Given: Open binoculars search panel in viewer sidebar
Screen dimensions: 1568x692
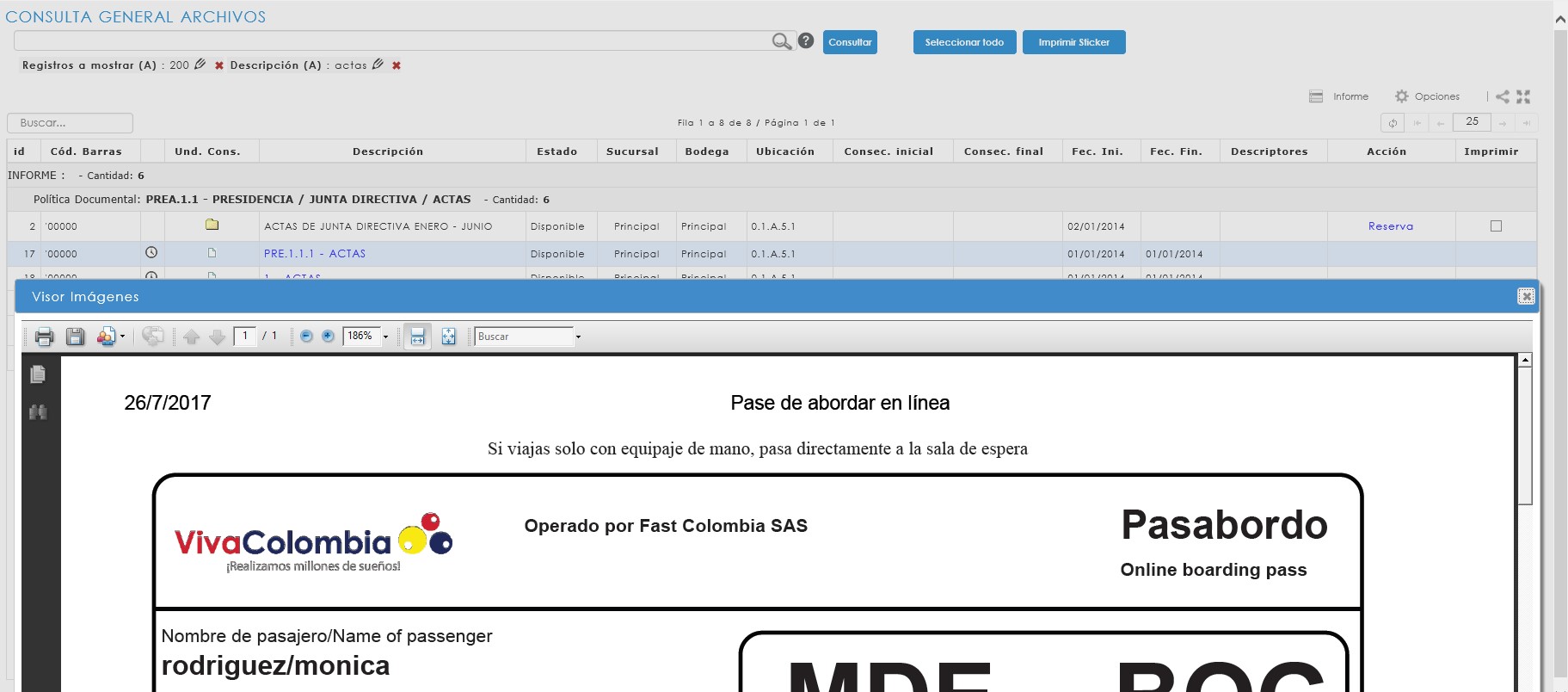Looking at the screenshot, I should point(38,412).
